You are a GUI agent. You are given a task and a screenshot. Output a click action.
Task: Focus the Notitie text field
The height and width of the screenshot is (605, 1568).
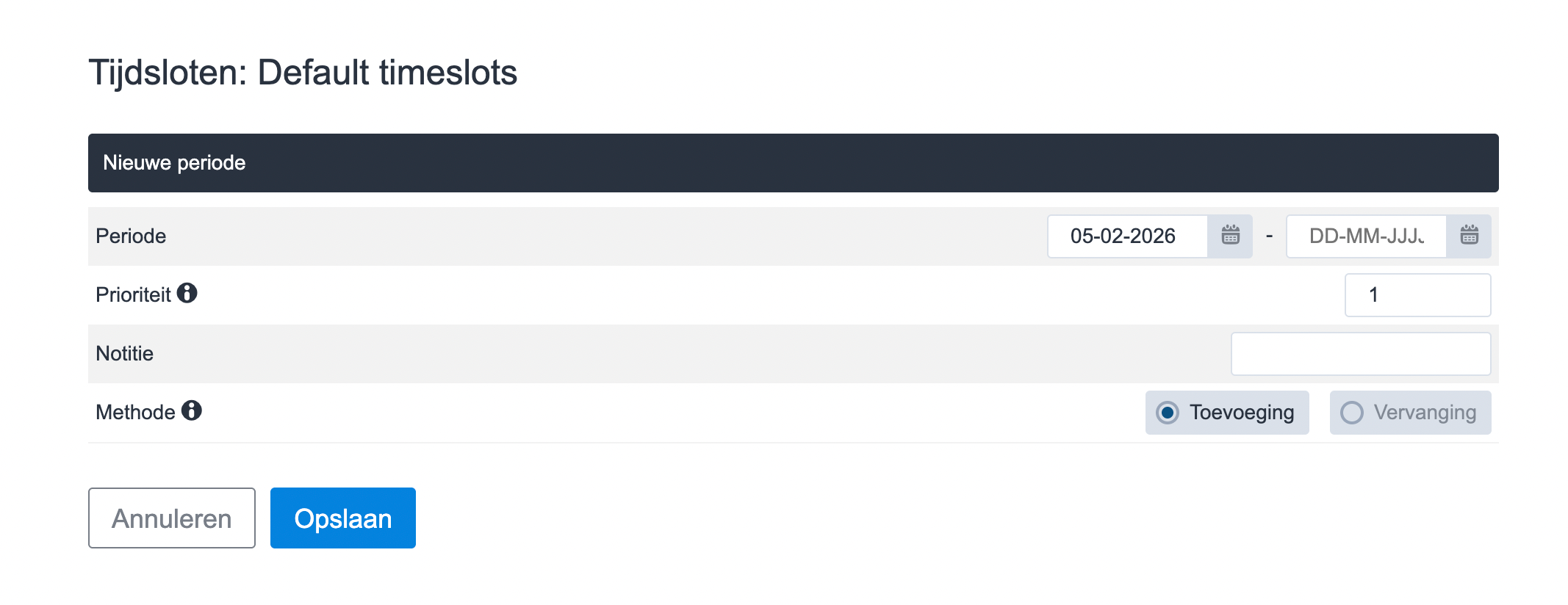(x=1361, y=354)
